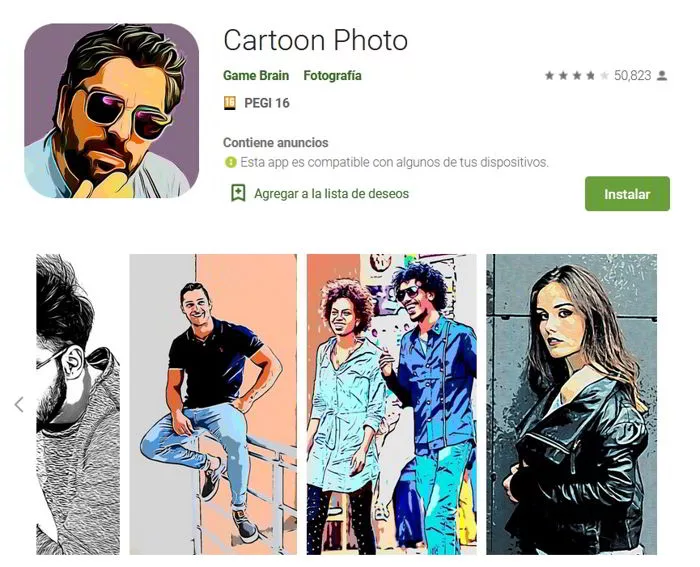Click the Cartoon Photo app icon
Screen dimensions: 700x567
pyautogui.click(x=111, y=111)
